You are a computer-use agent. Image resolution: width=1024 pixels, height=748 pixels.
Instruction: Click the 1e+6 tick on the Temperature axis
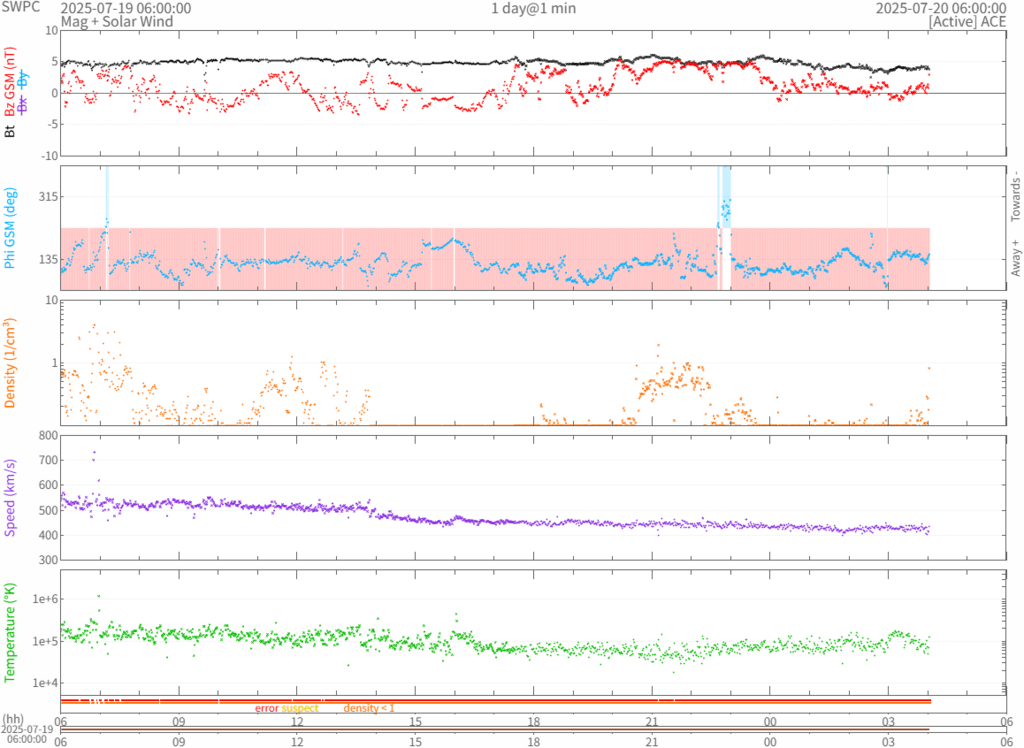click(45, 599)
